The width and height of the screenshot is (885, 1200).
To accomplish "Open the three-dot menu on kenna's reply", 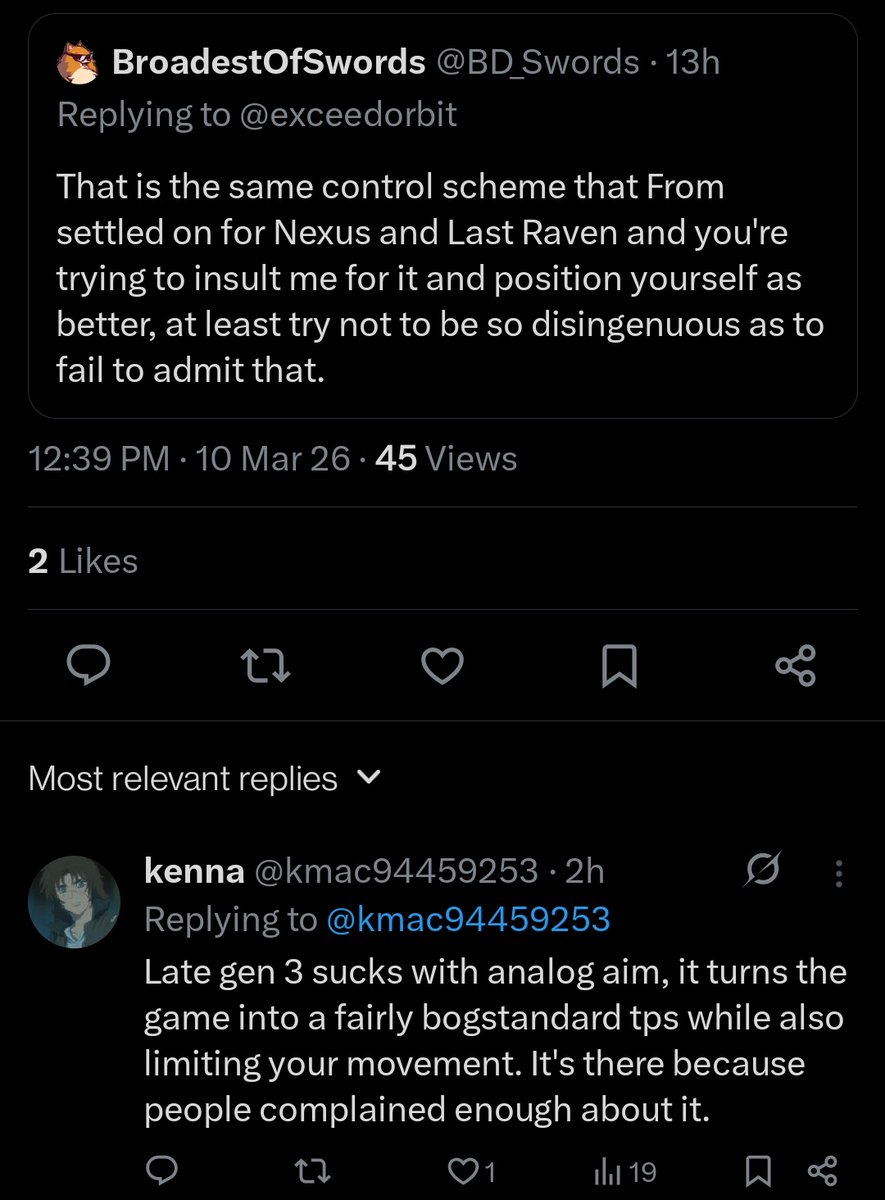I will (838, 874).
